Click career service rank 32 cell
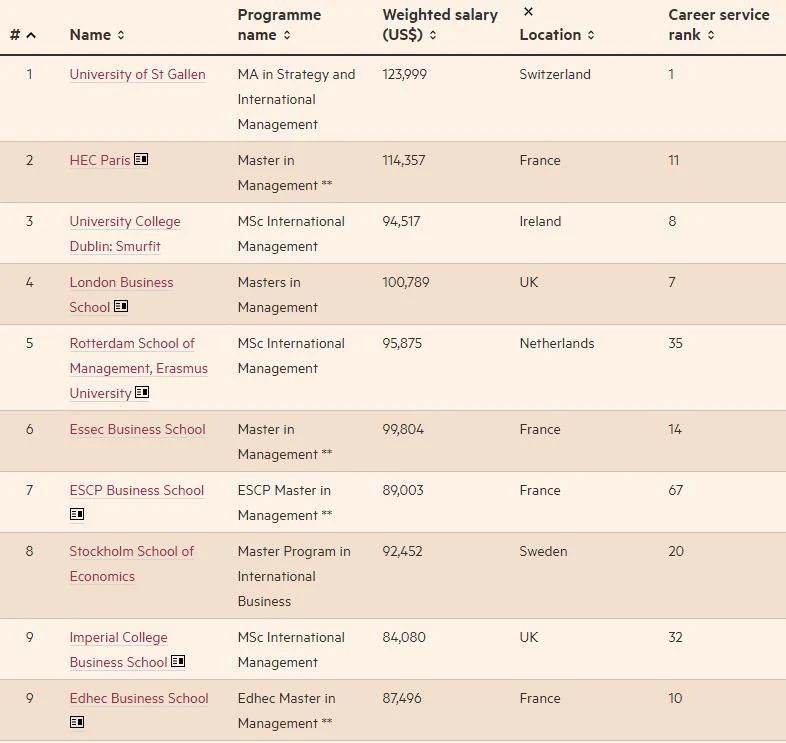This screenshot has width=786, height=743. point(676,637)
